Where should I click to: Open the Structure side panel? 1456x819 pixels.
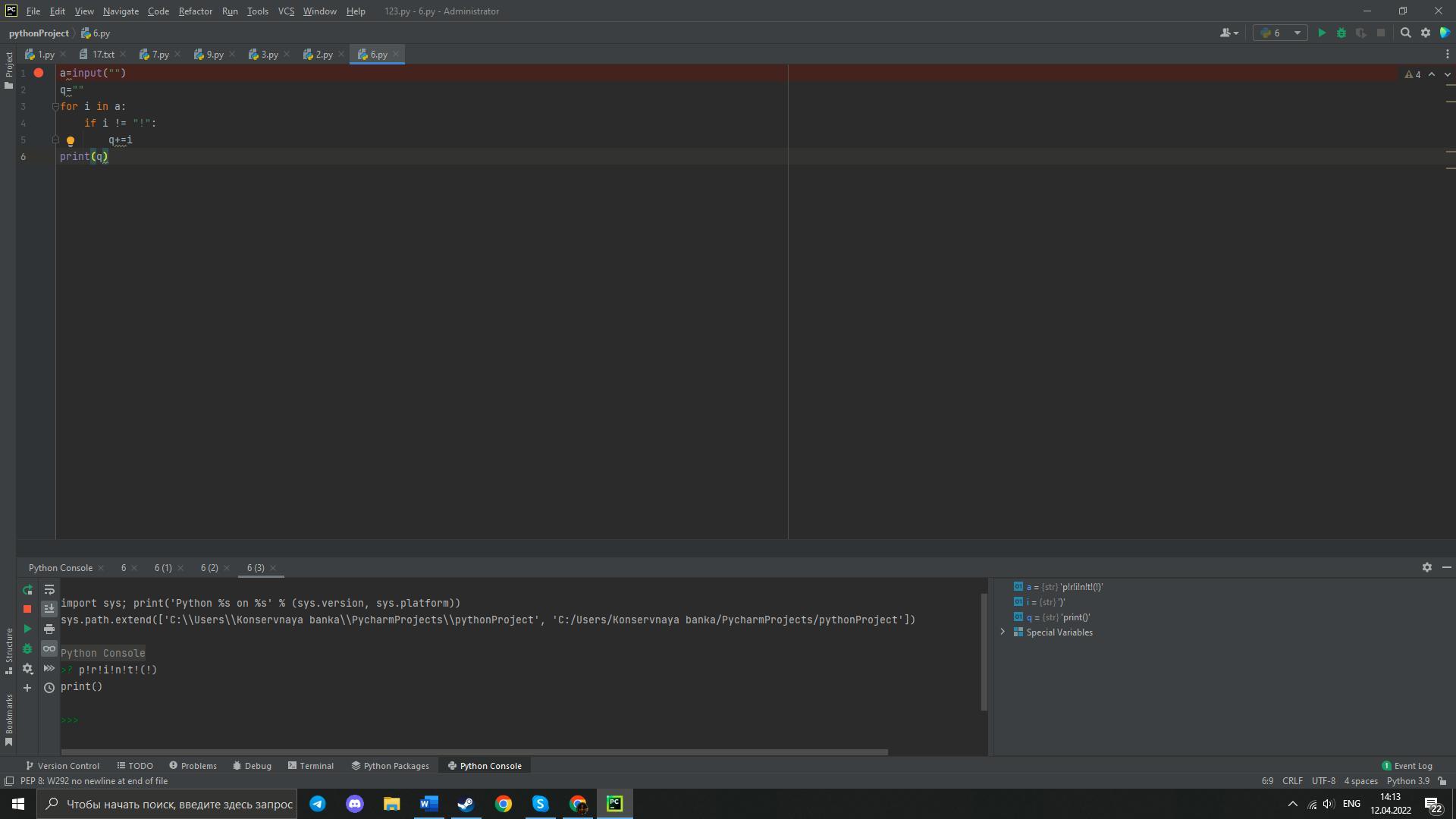[x=8, y=651]
